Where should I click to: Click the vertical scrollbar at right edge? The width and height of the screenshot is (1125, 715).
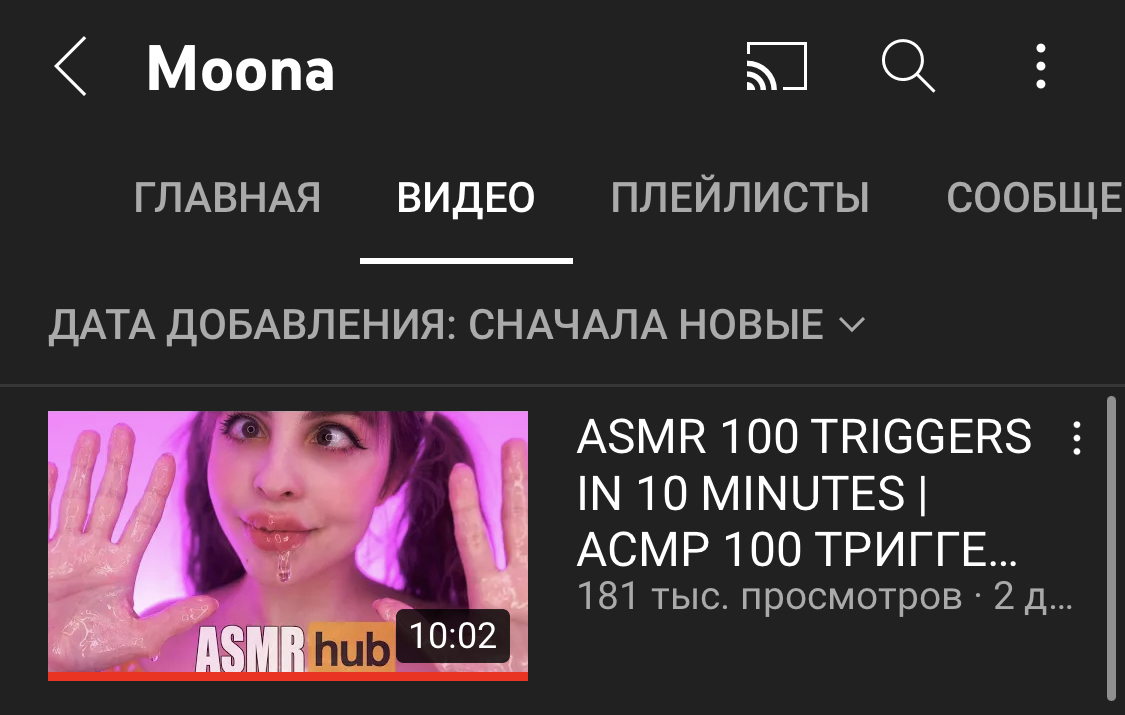(1111, 549)
